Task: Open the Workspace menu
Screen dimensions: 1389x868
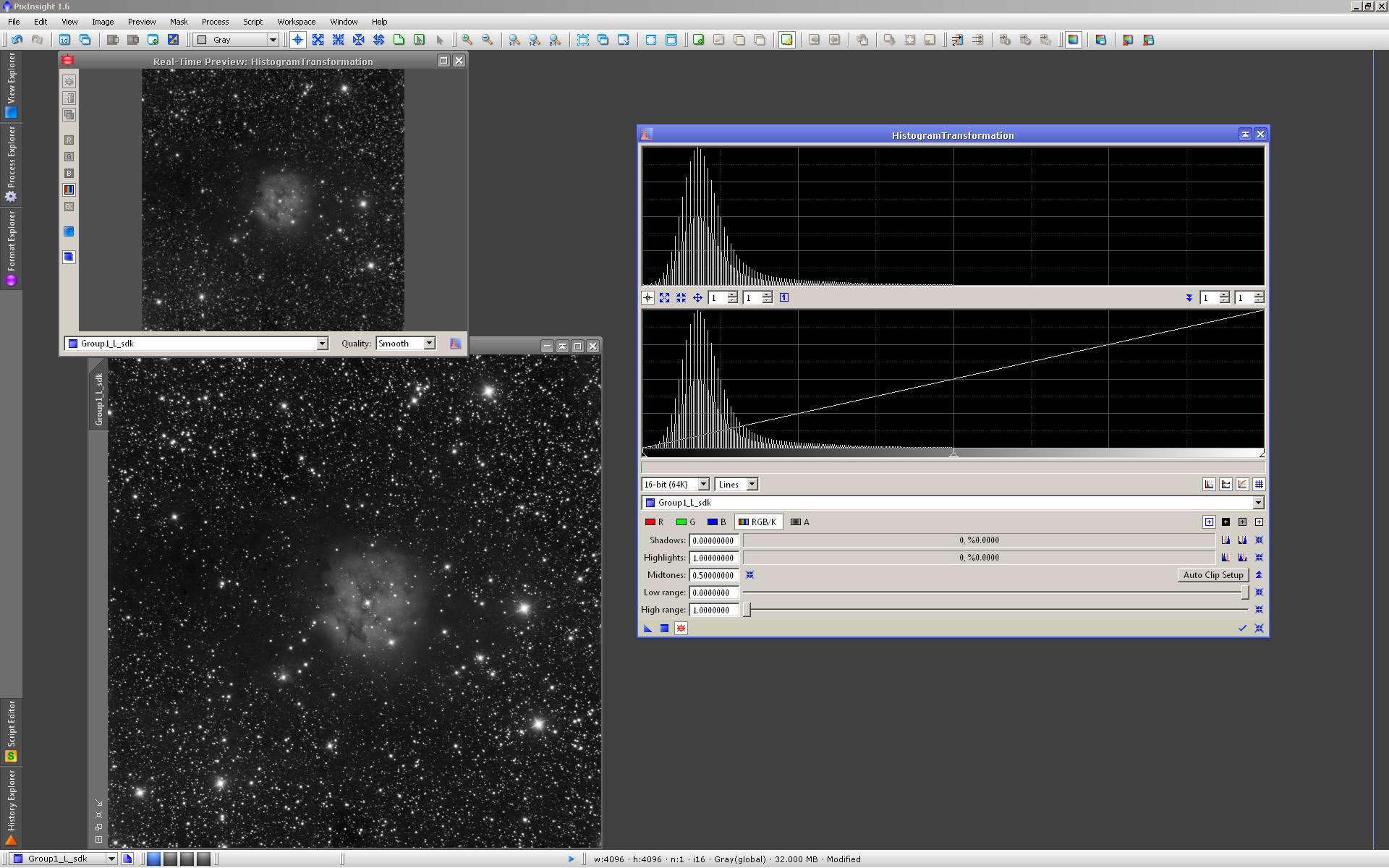Action: click(297, 22)
